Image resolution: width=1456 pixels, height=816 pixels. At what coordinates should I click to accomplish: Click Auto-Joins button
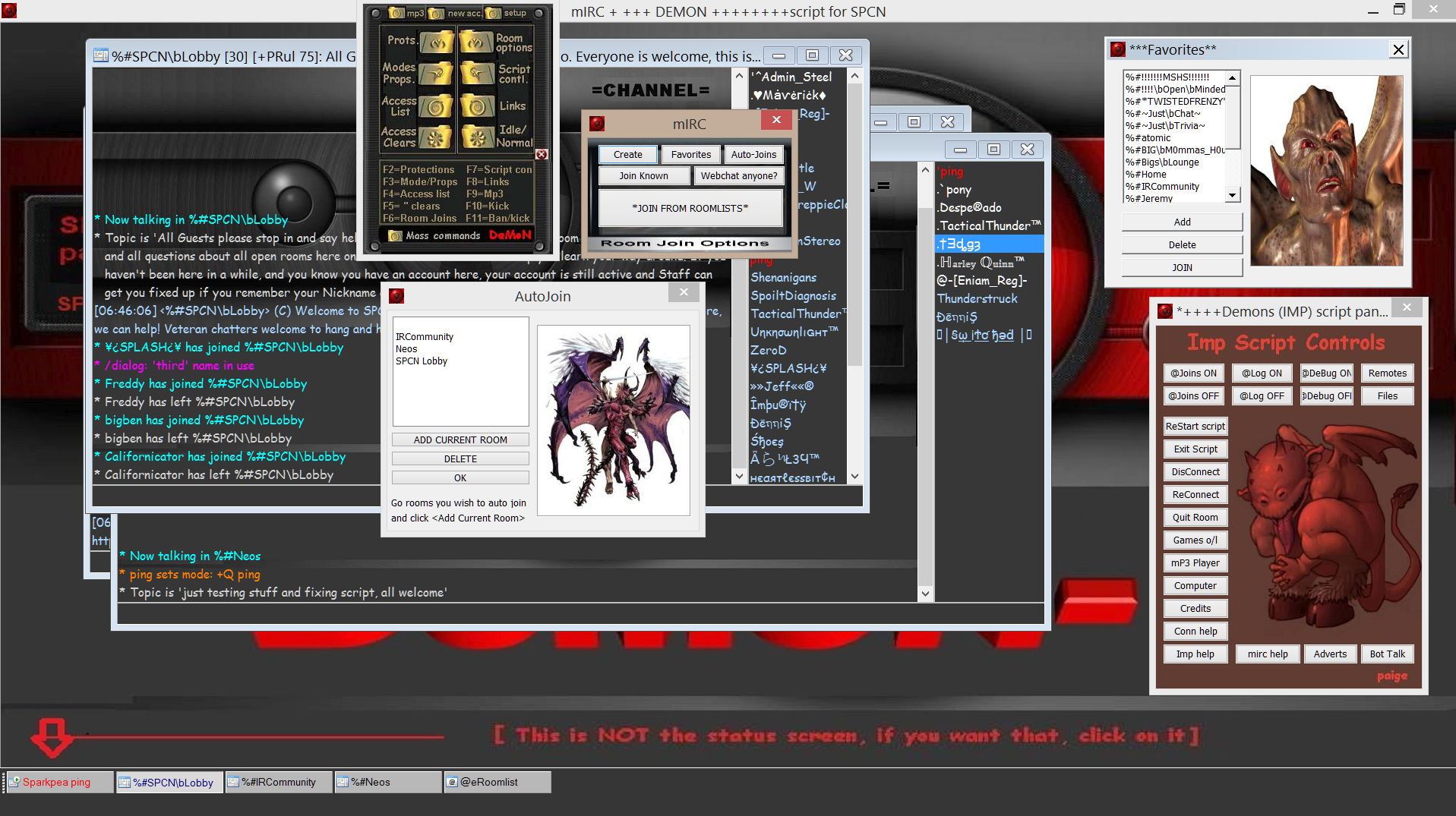click(753, 154)
